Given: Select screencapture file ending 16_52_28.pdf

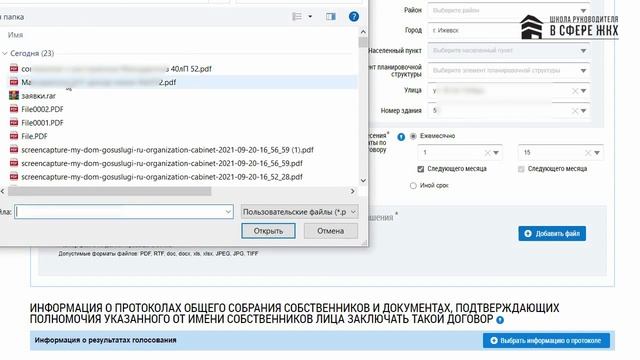Looking at the screenshot, I should pyautogui.click(x=162, y=177).
